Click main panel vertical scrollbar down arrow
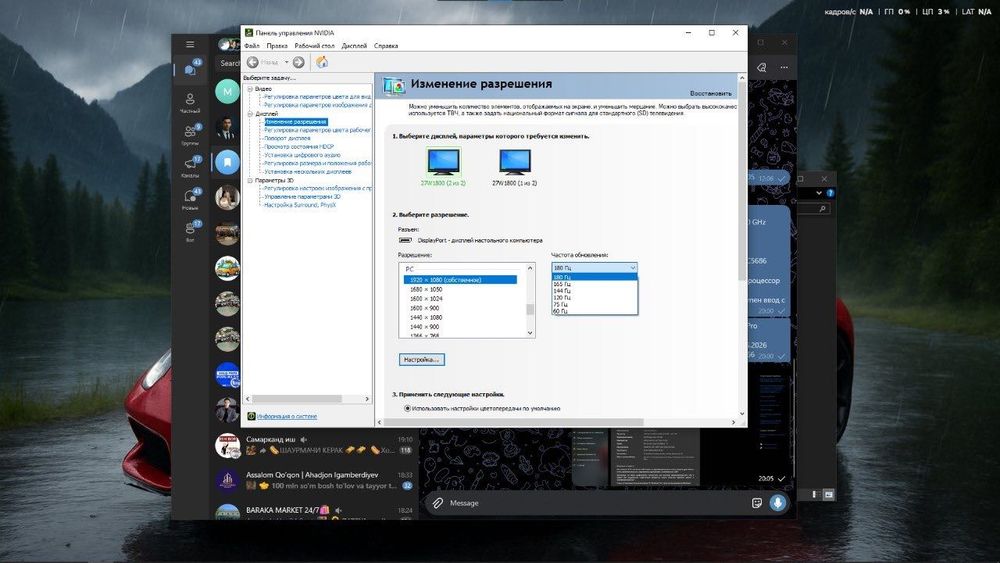Viewport: 1000px width, 563px height. (x=742, y=413)
